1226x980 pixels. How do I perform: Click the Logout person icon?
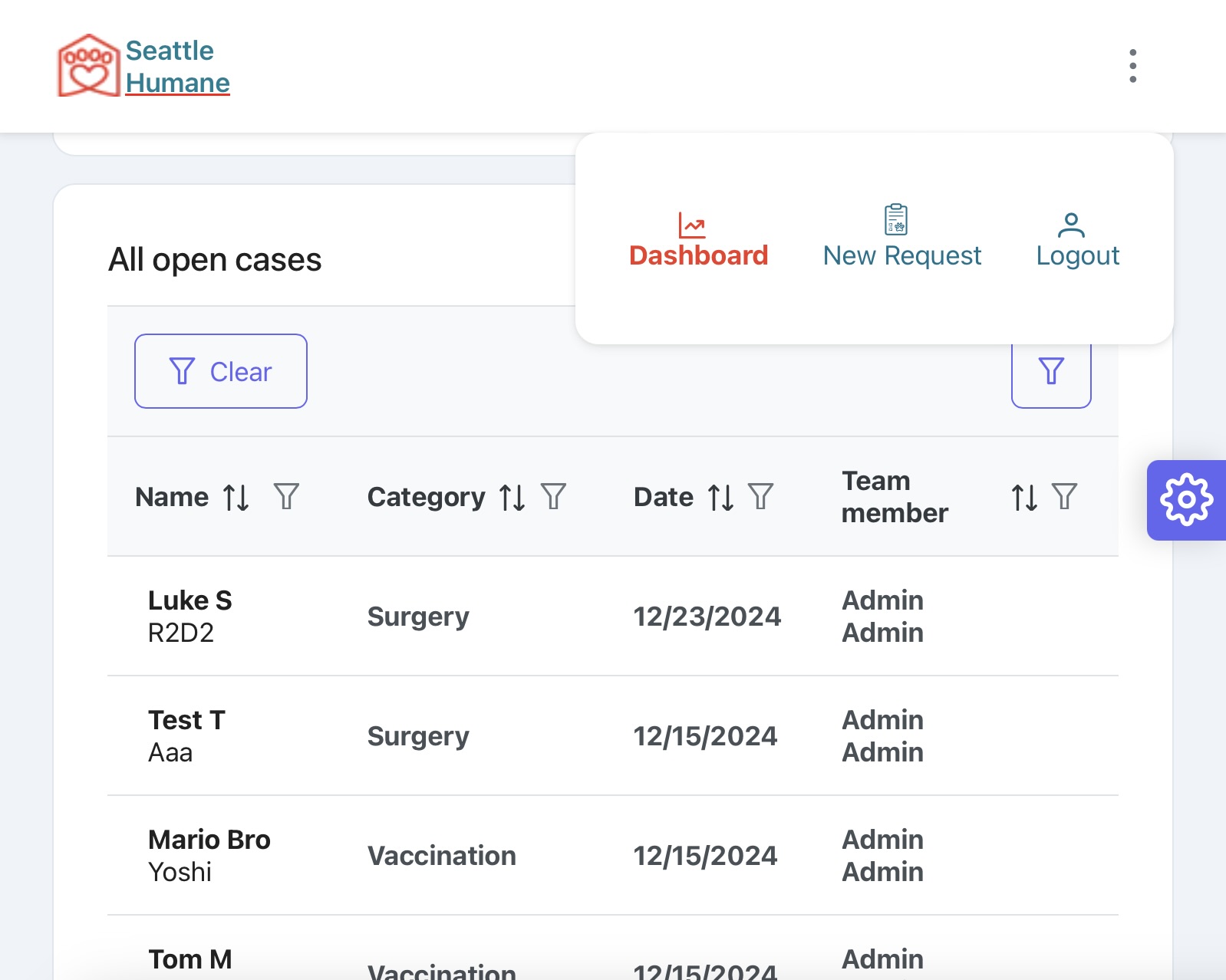coord(1071,225)
